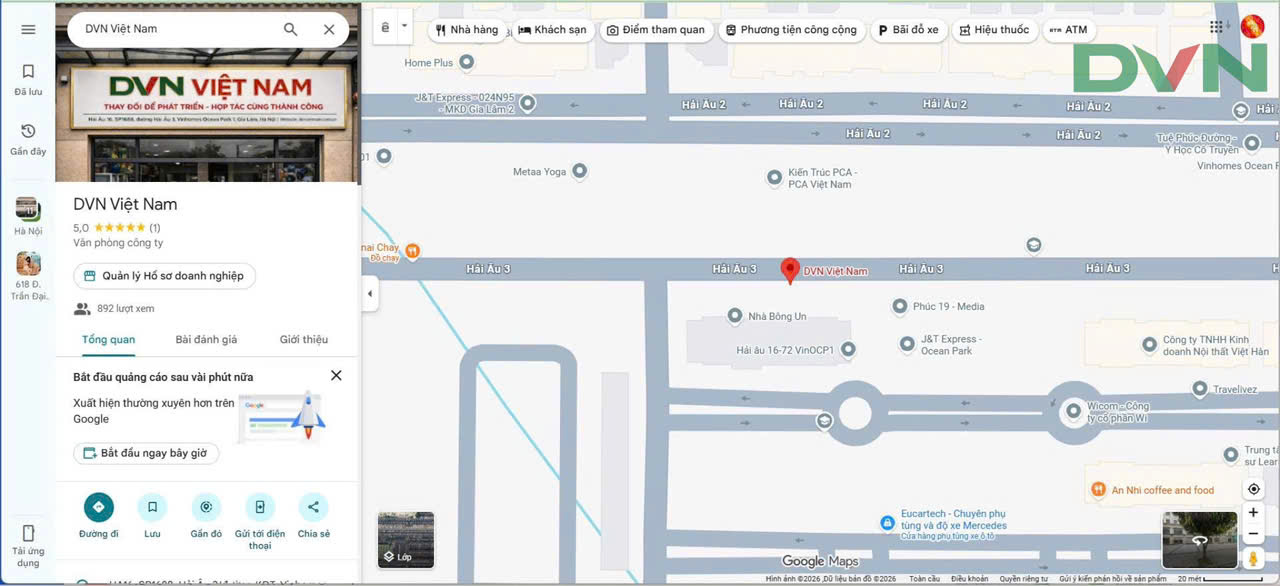Click the red DVN Việt Nam map pin
Viewport: 1280px width, 586px height.
click(x=790, y=270)
